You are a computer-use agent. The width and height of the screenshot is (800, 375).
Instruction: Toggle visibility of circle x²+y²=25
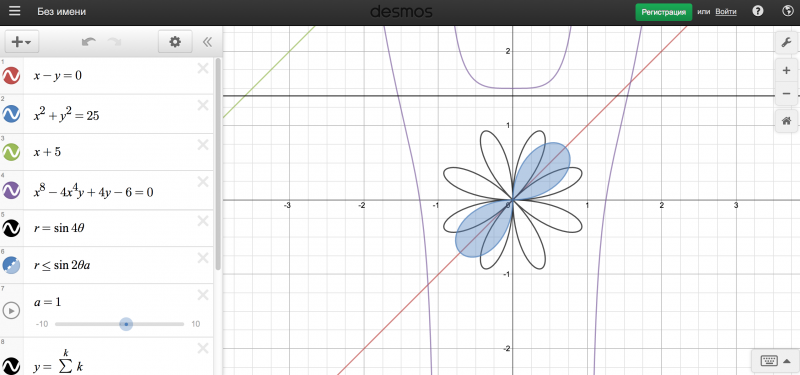click(11, 114)
